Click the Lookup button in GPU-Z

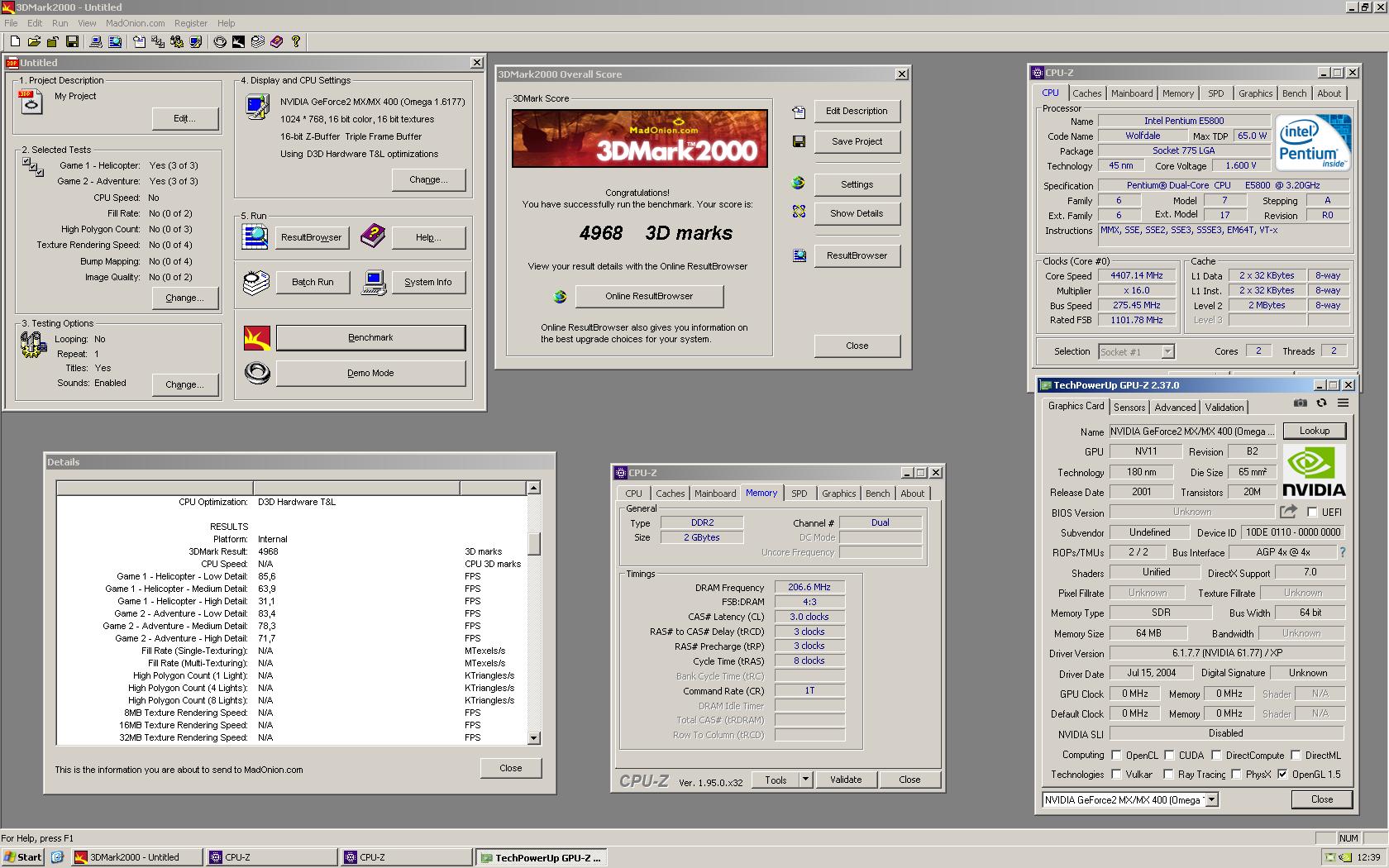pos(1314,431)
